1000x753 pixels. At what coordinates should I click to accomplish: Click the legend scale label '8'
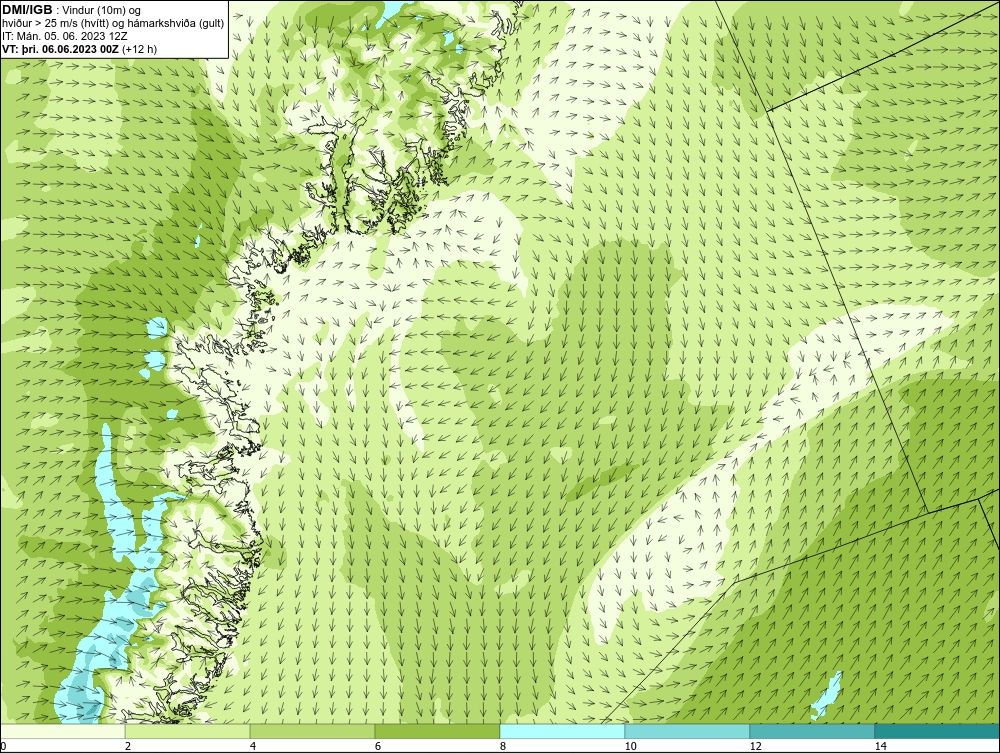point(503,746)
